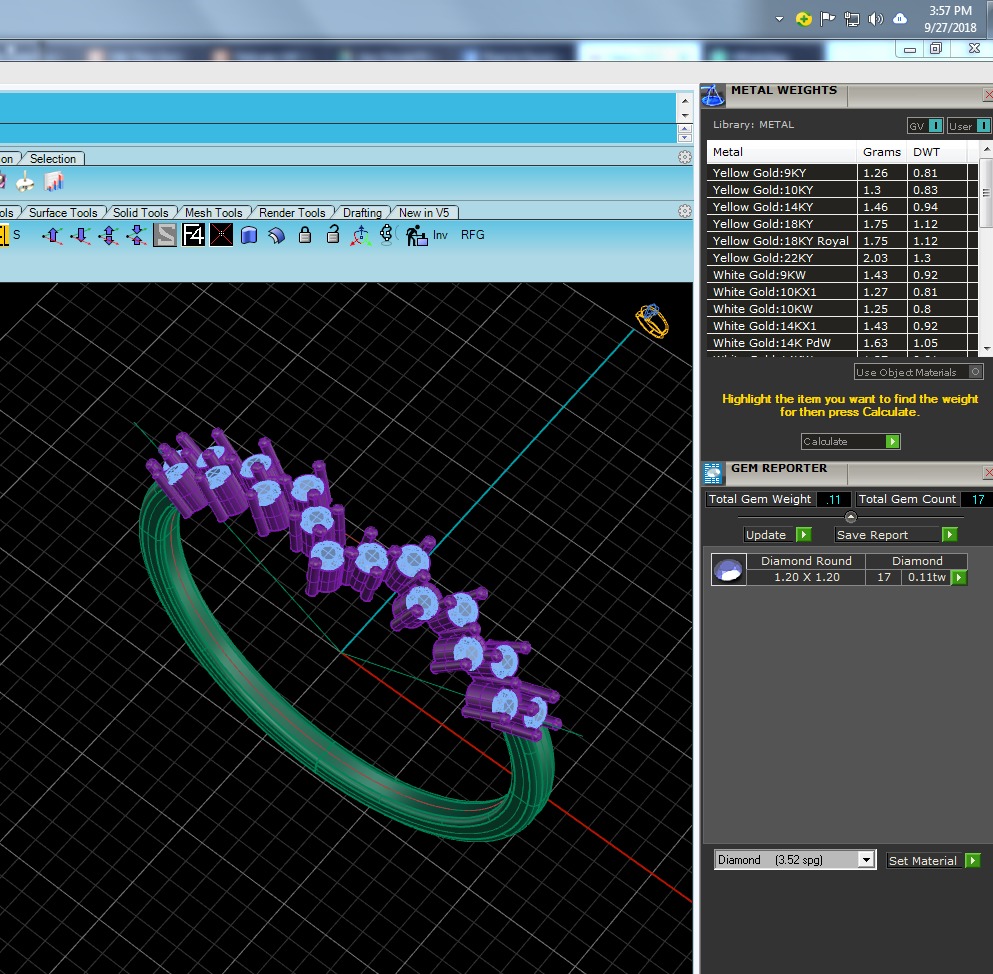Screen dimensions: 993x974
Task: Switch to the Solid Tools tab
Action: click(x=141, y=213)
